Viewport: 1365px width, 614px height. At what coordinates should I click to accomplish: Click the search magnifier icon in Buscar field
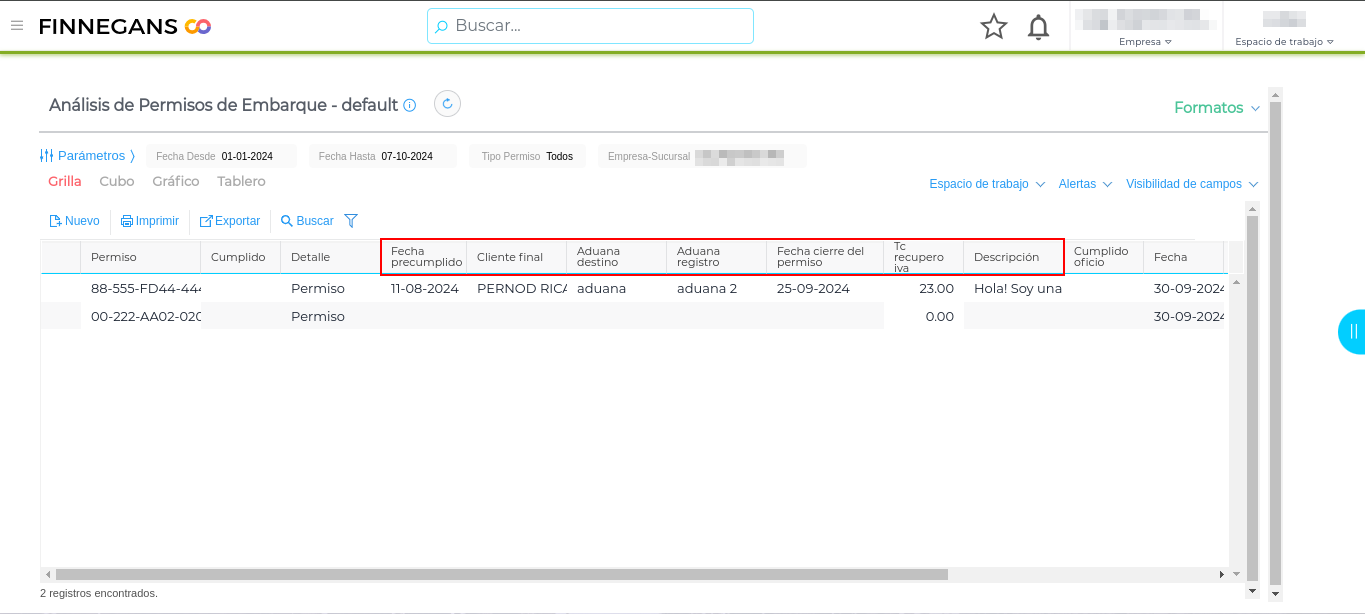(441, 27)
